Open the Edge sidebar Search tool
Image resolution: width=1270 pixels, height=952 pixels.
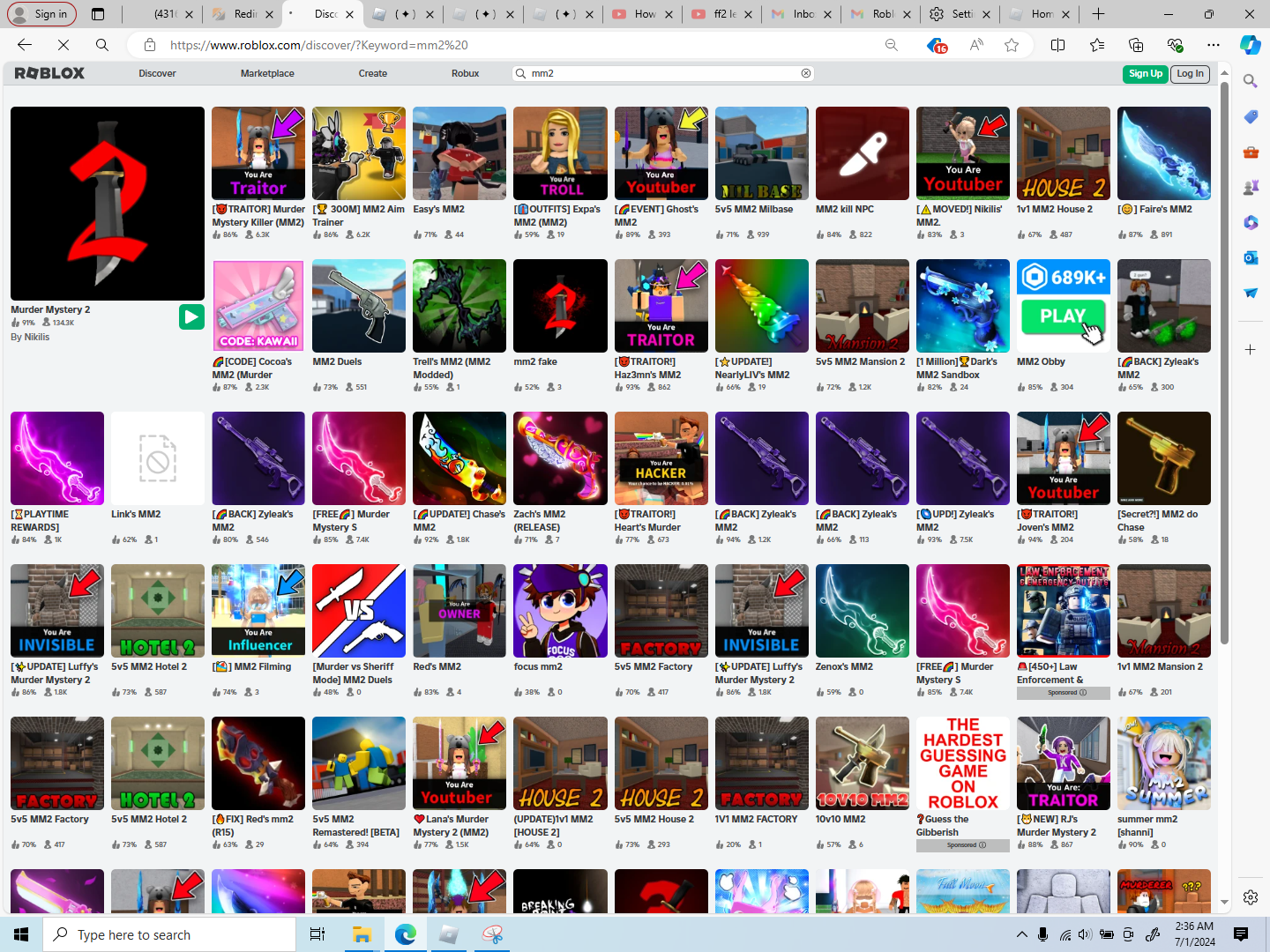tap(1251, 81)
